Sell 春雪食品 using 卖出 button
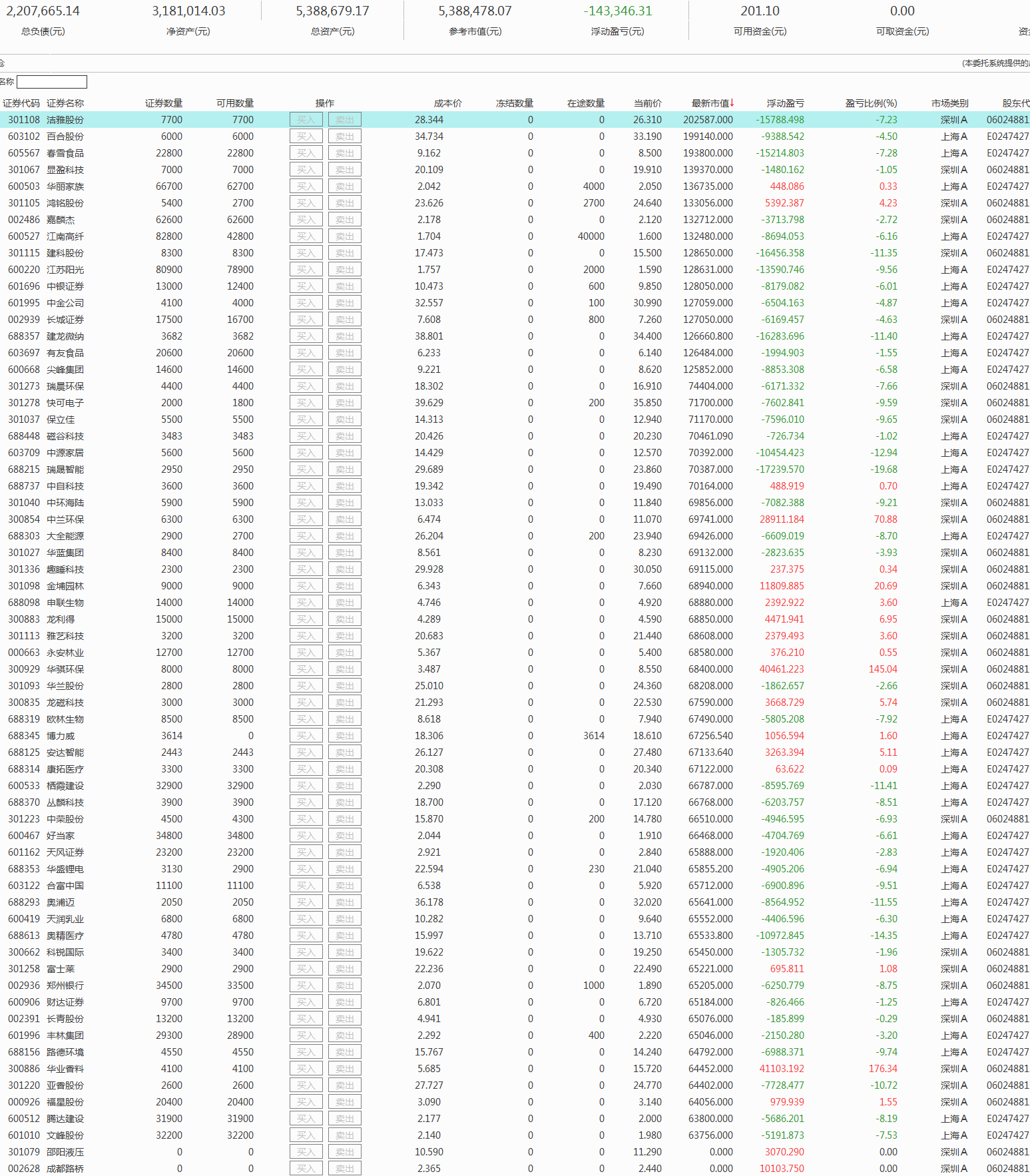The image size is (1030, 1176). pos(345,153)
